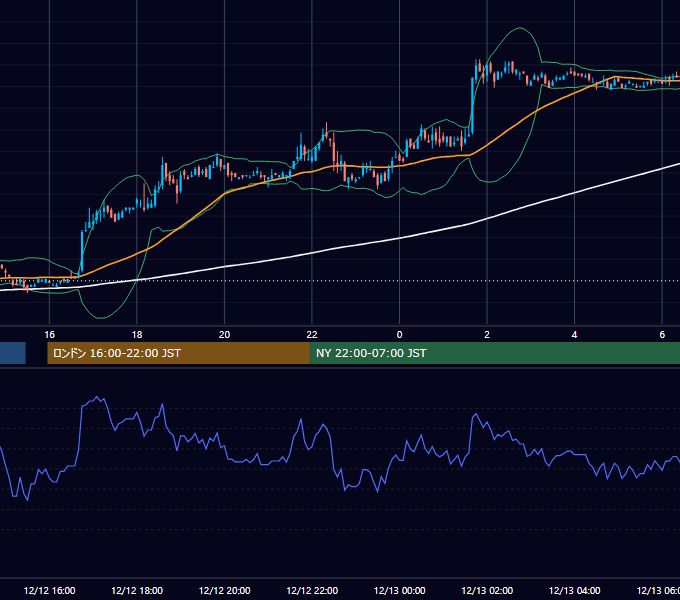Click the hour label 2 on the upper time axis
Image resolution: width=680 pixels, height=600 pixels.
click(x=487, y=335)
